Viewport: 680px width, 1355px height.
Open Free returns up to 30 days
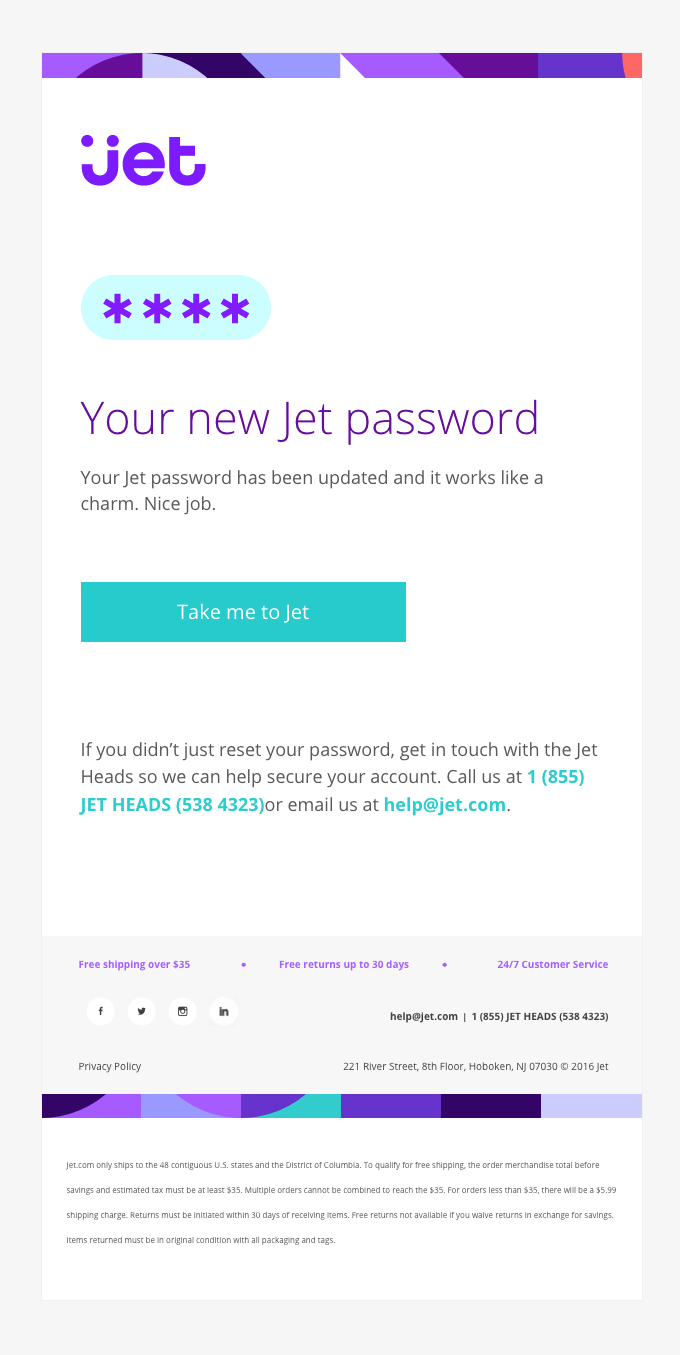pyautogui.click(x=344, y=965)
